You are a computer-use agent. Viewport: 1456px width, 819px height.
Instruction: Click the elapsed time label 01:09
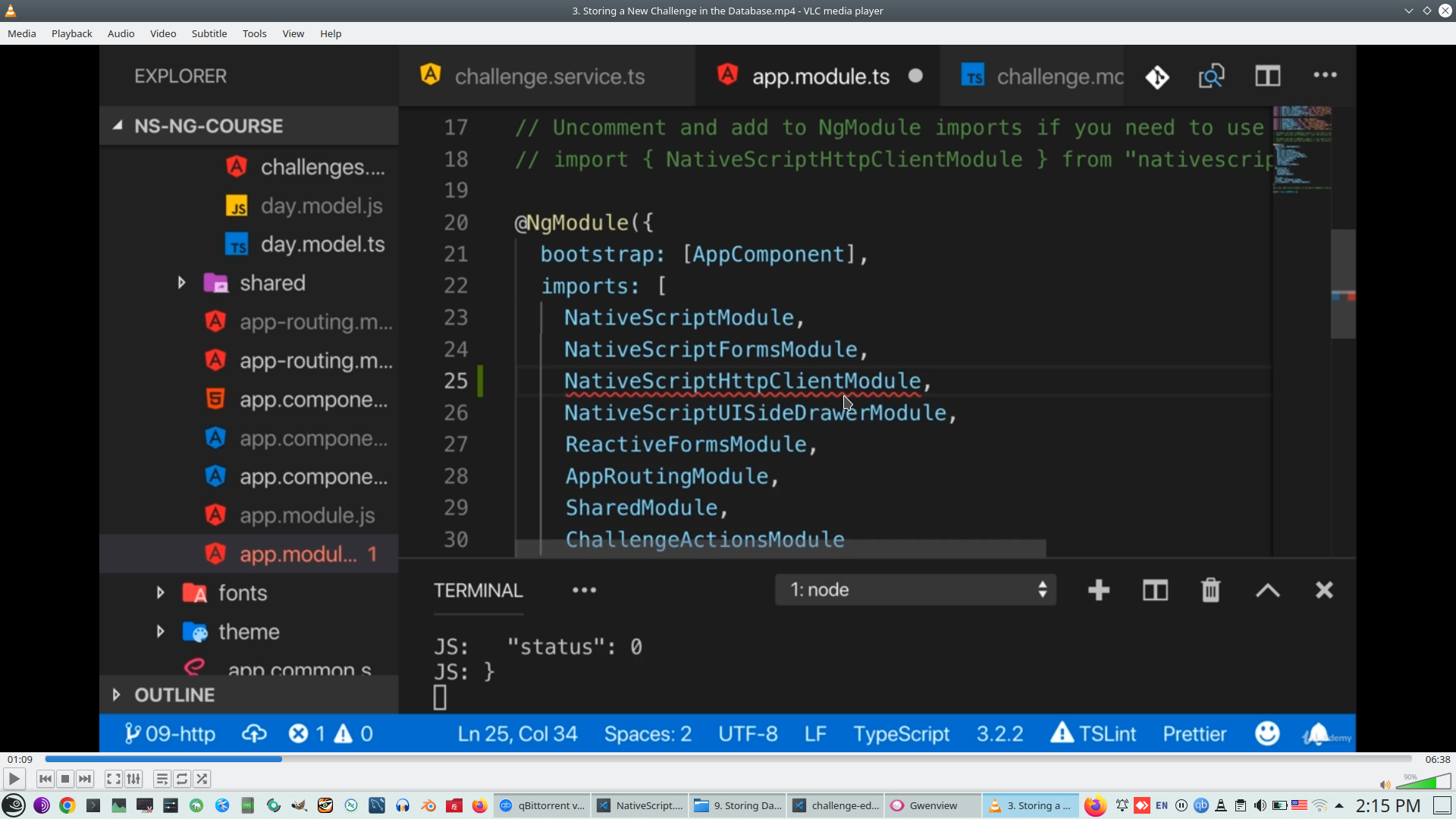coord(20,759)
